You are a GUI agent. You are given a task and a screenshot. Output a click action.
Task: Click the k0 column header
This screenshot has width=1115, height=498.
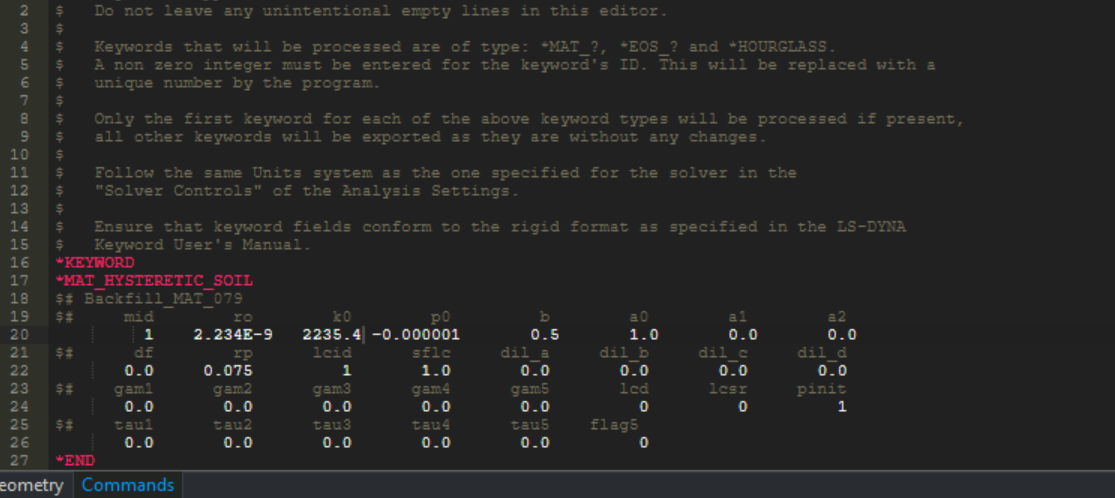point(342,317)
